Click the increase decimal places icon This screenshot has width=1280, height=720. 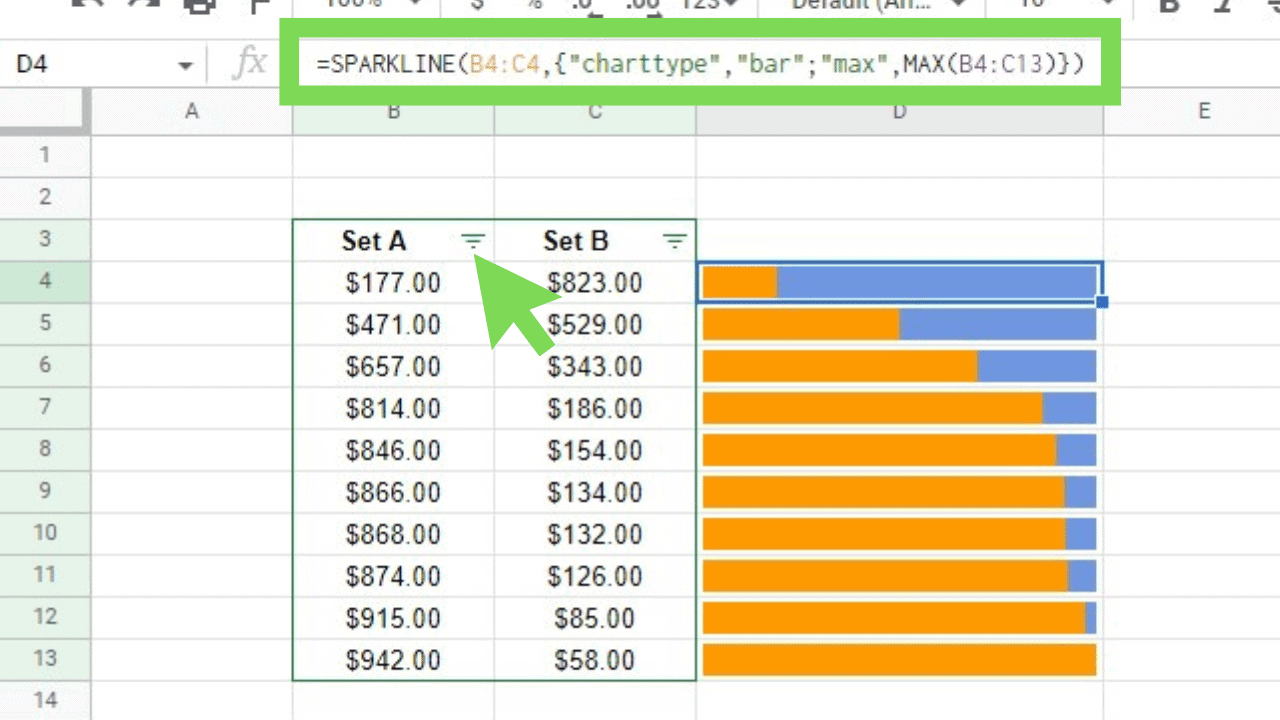640,5
